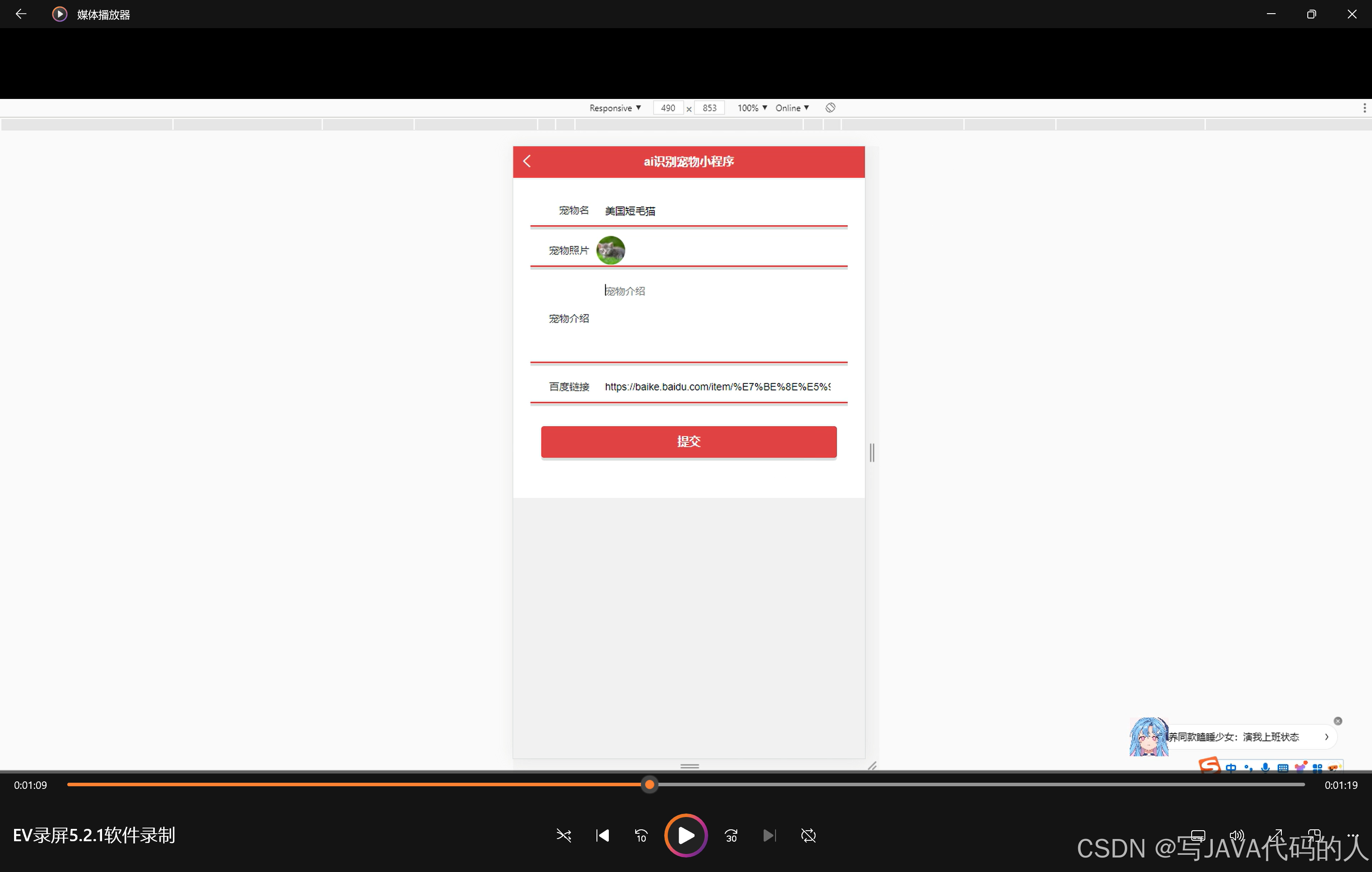The width and height of the screenshot is (1372, 872).
Task: Open the subtitles and captions menu
Action: (1198, 835)
